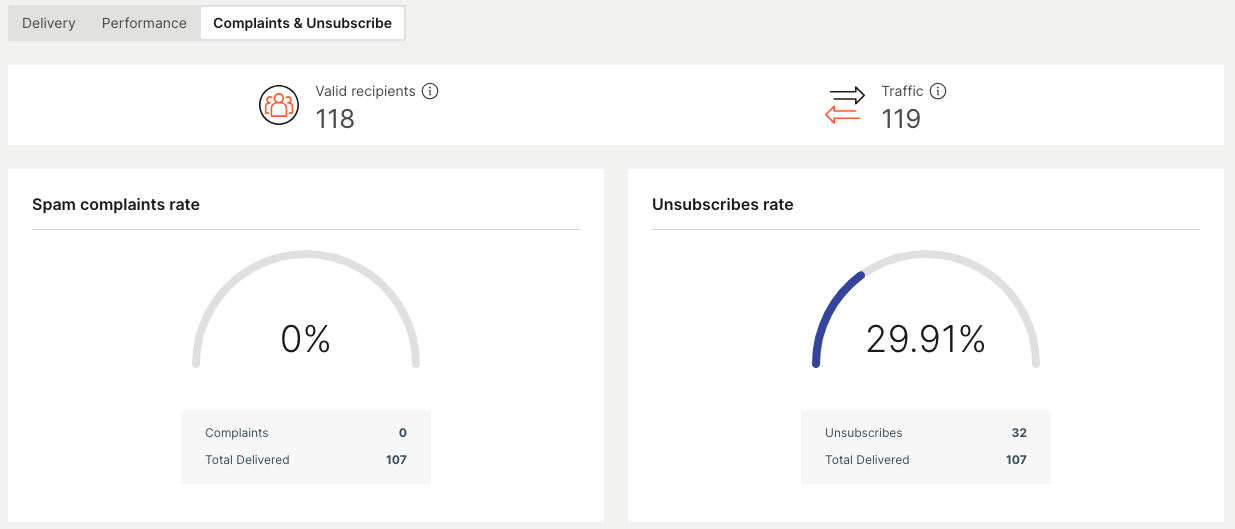Screen dimensions: 1235x529
Task: Open the Performance tab
Action: tap(144, 23)
